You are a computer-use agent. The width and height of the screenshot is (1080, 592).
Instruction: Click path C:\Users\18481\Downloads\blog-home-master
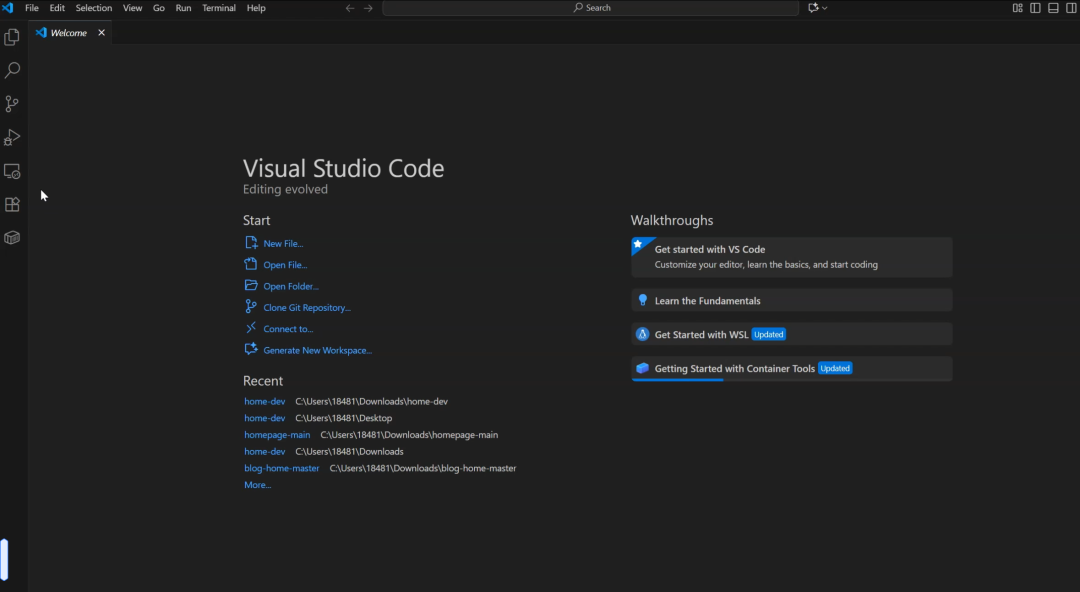423,468
